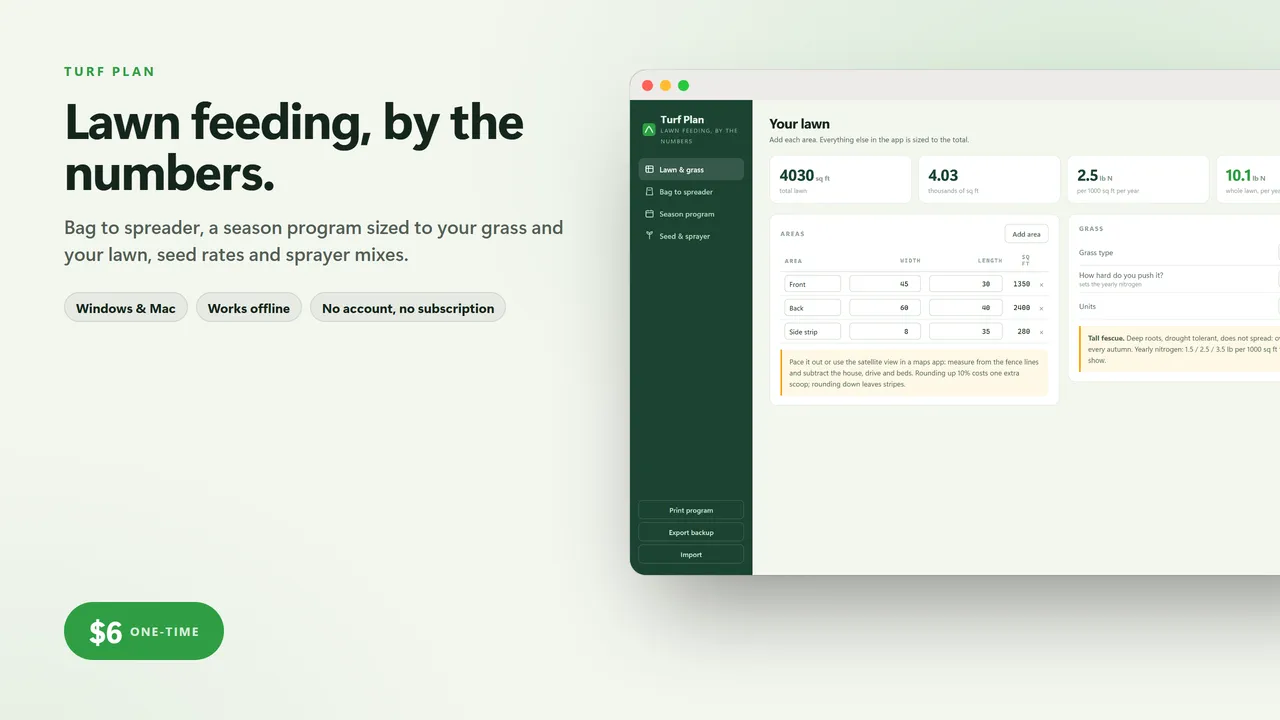Click the $6 one-time price button

[144, 631]
